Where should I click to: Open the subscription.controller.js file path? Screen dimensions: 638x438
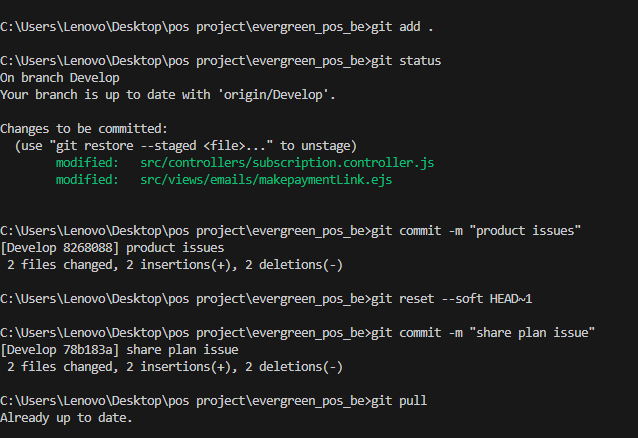pyautogui.click(x=286, y=162)
